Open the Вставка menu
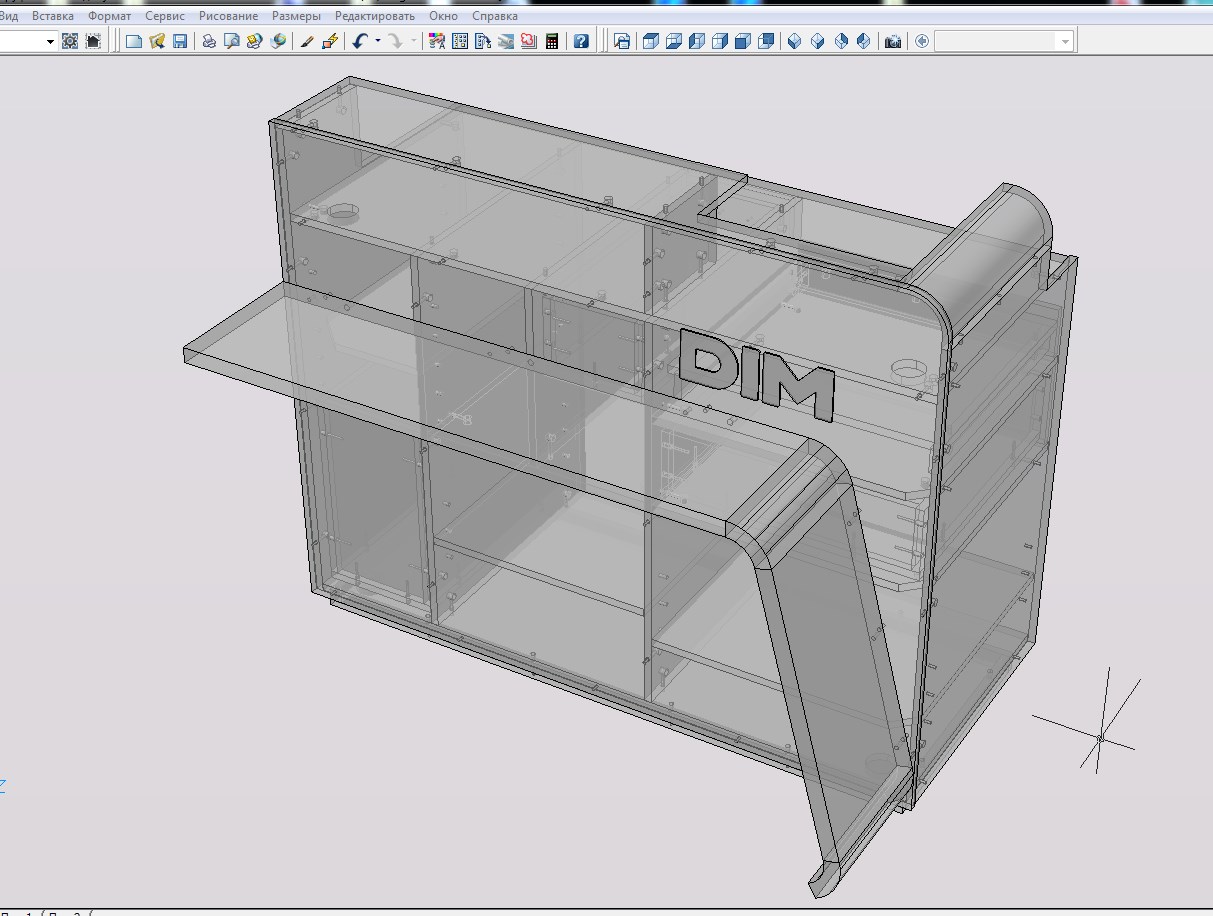 pos(53,16)
